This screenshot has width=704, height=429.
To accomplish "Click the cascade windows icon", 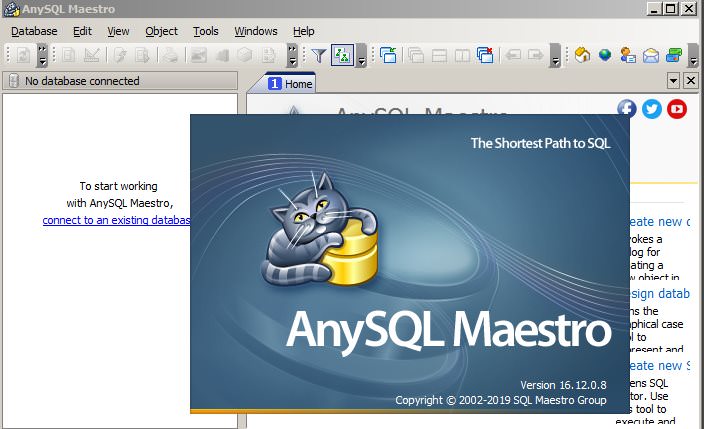I will point(416,55).
